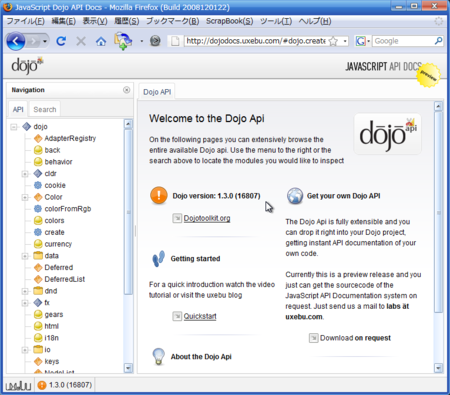Click in the Google search box
This screenshot has width=450, height=395.
coord(403,41)
